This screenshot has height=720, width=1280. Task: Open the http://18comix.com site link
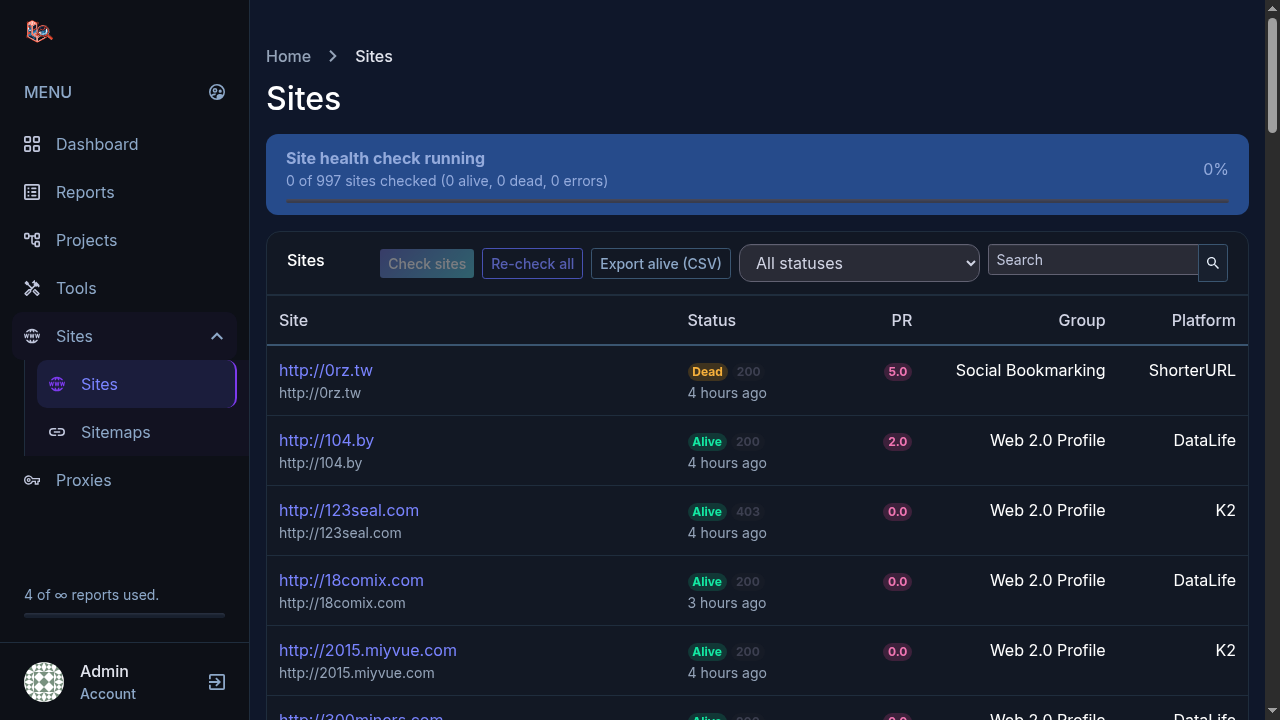[x=351, y=580]
